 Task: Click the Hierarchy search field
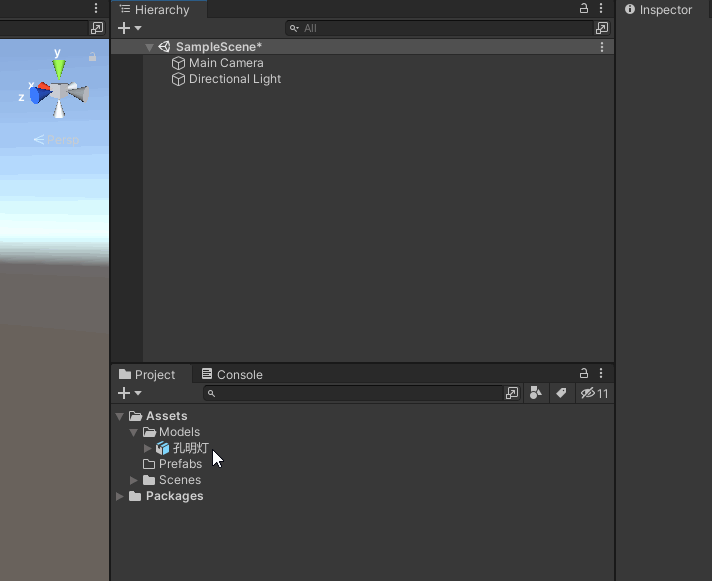[440, 28]
